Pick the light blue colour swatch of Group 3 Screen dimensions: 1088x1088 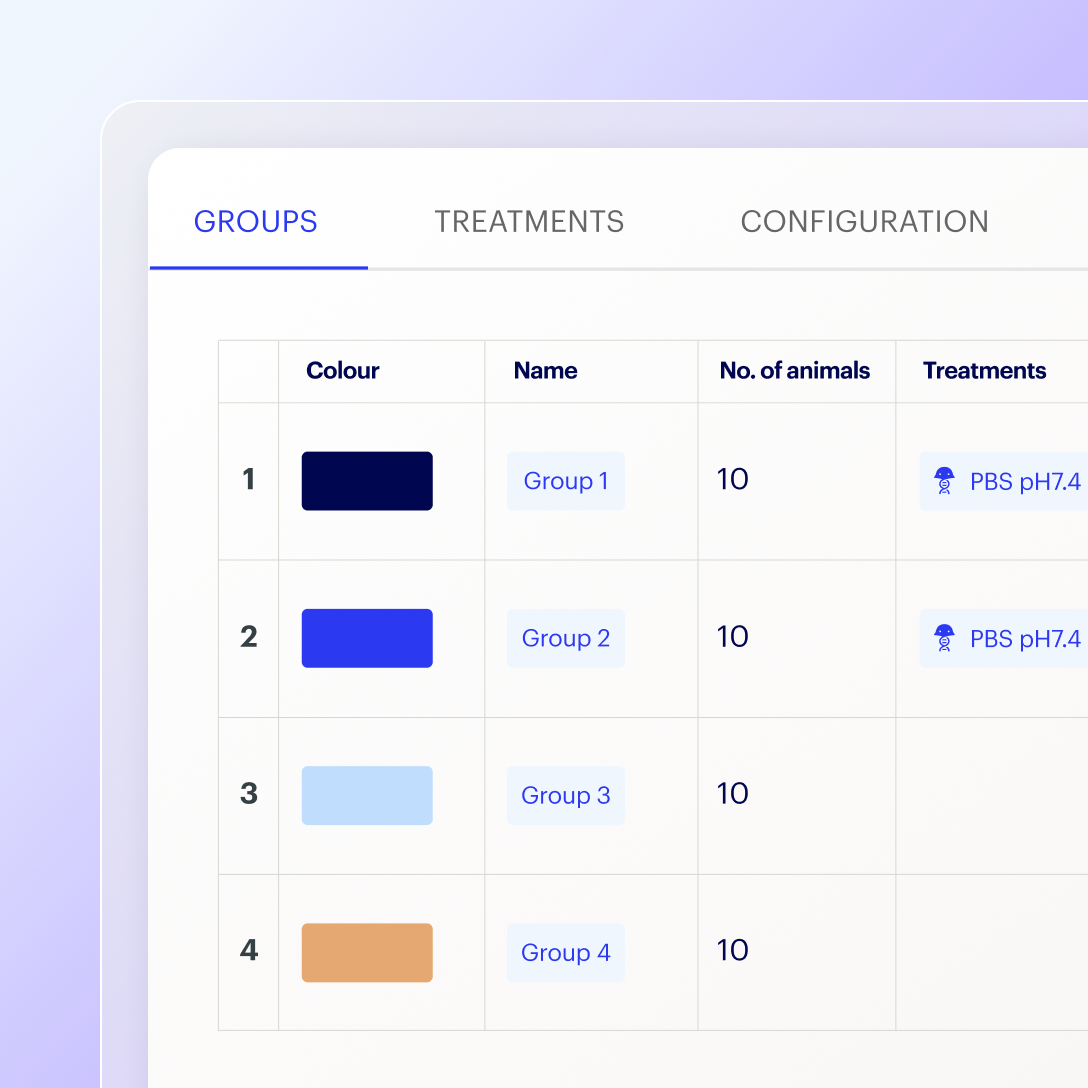point(367,795)
